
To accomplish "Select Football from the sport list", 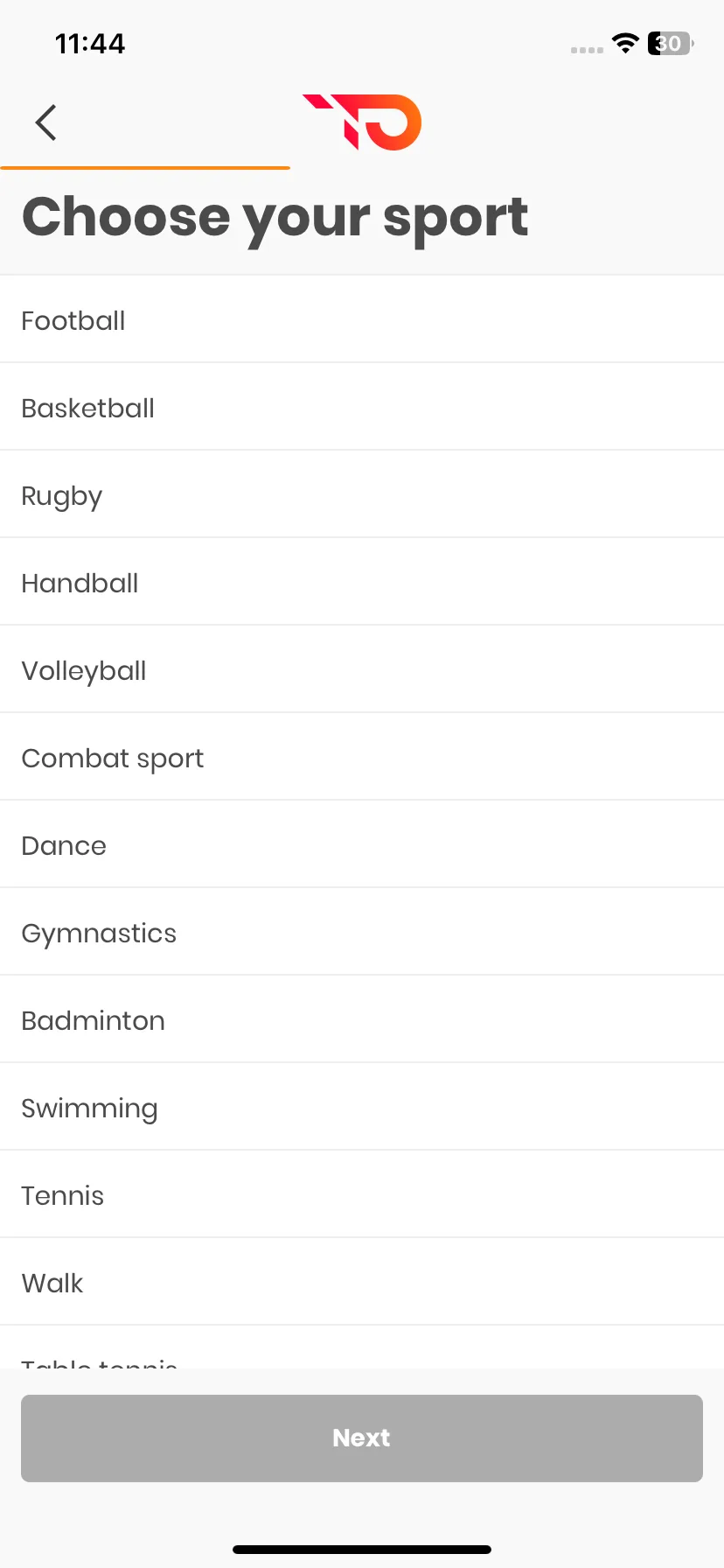I will [362, 319].
